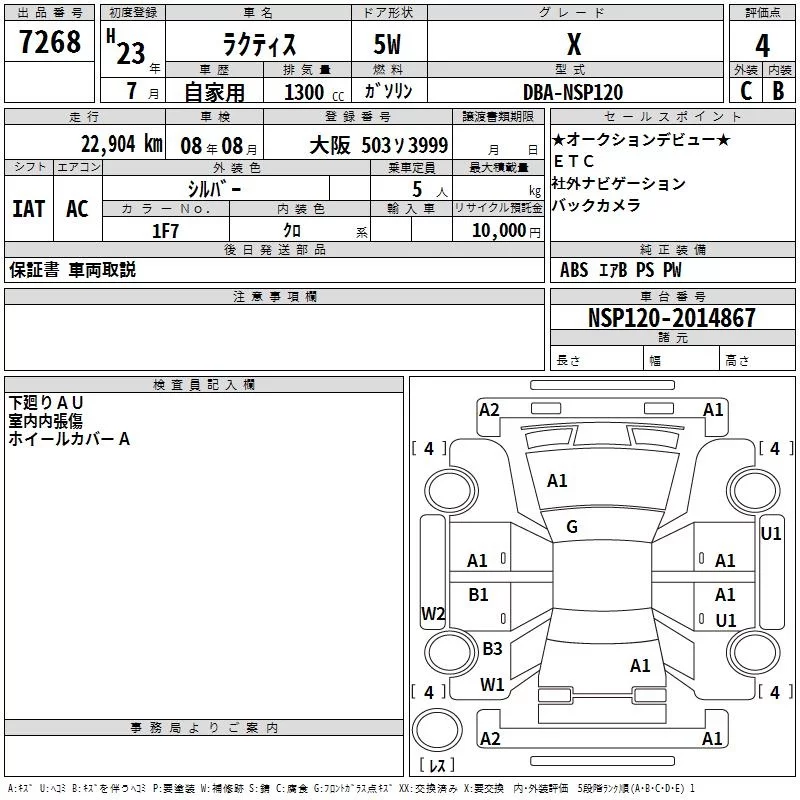The width and height of the screenshot is (800, 800).
Task: Select the 検査員記入欄 section header
Action: tap(204, 385)
